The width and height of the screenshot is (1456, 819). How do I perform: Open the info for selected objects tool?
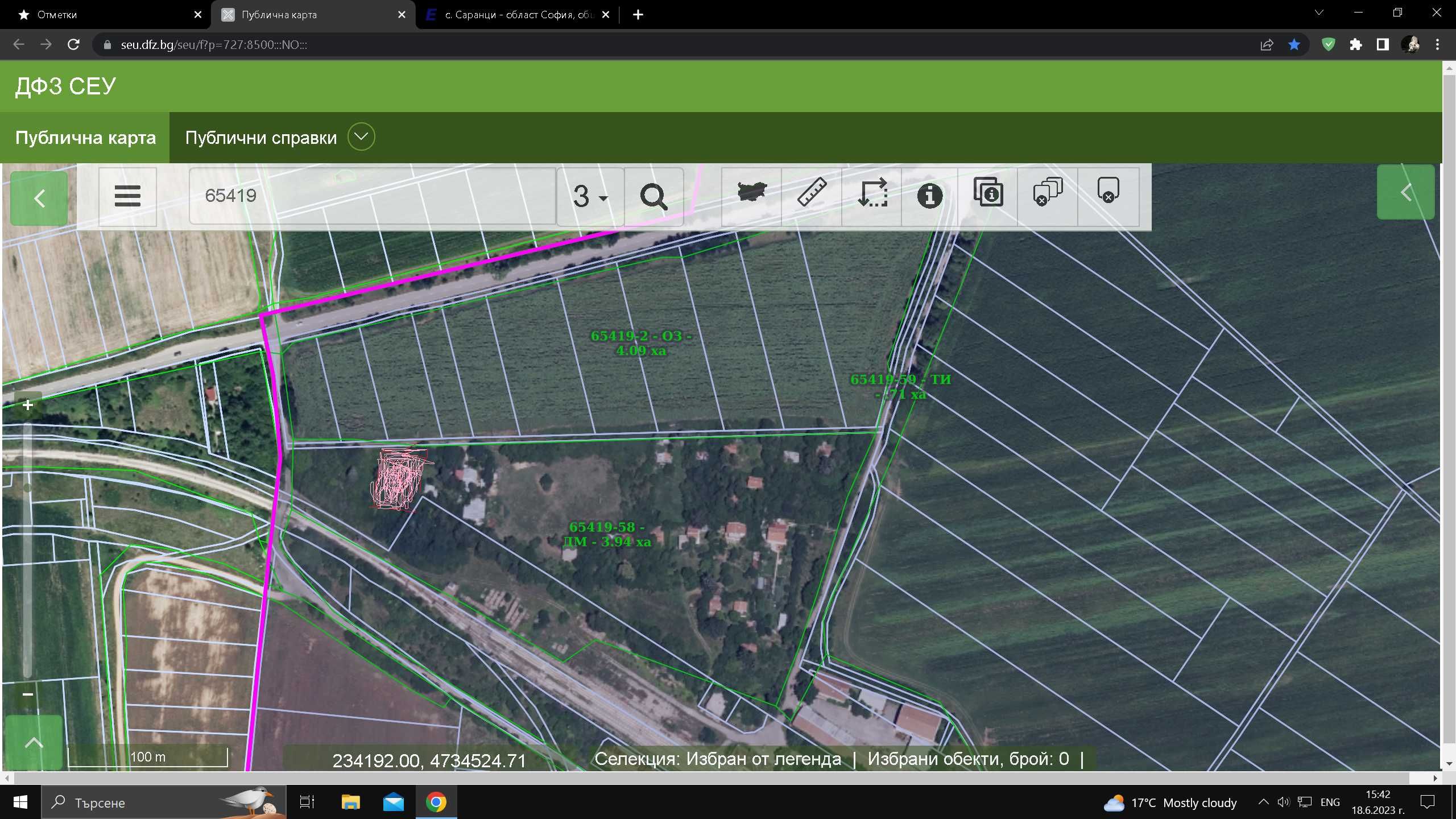988,192
